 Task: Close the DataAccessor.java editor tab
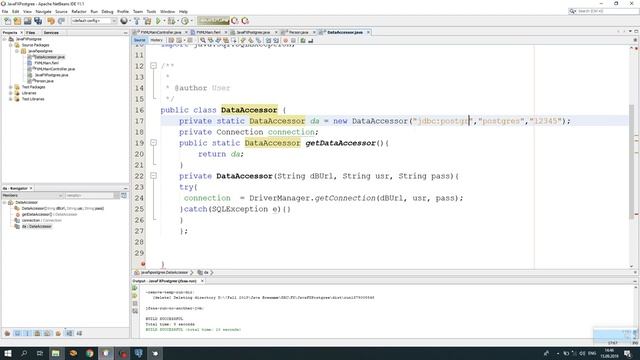click(368, 32)
